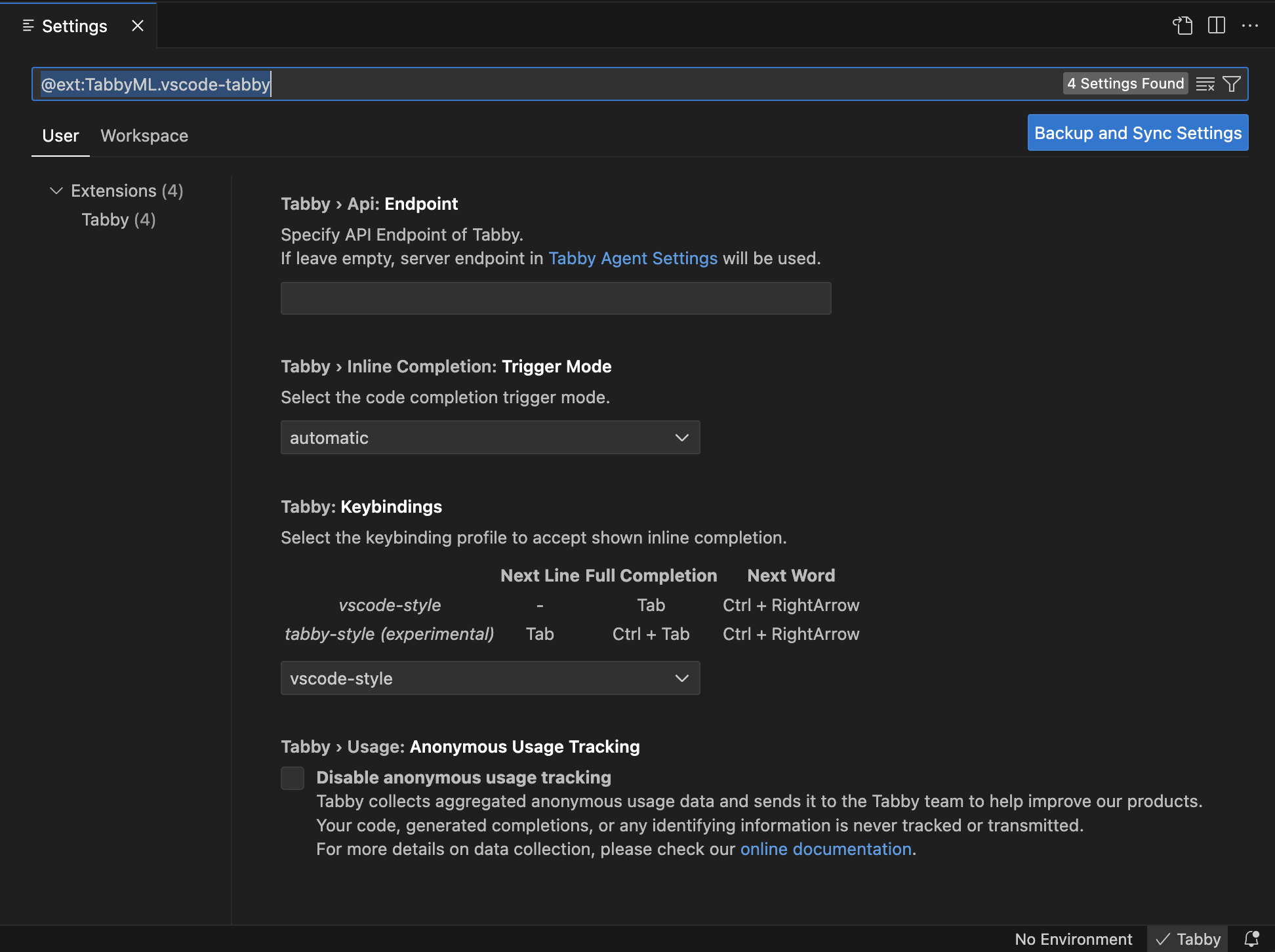
Task: Open the settings filter funnel
Action: 1232,84
